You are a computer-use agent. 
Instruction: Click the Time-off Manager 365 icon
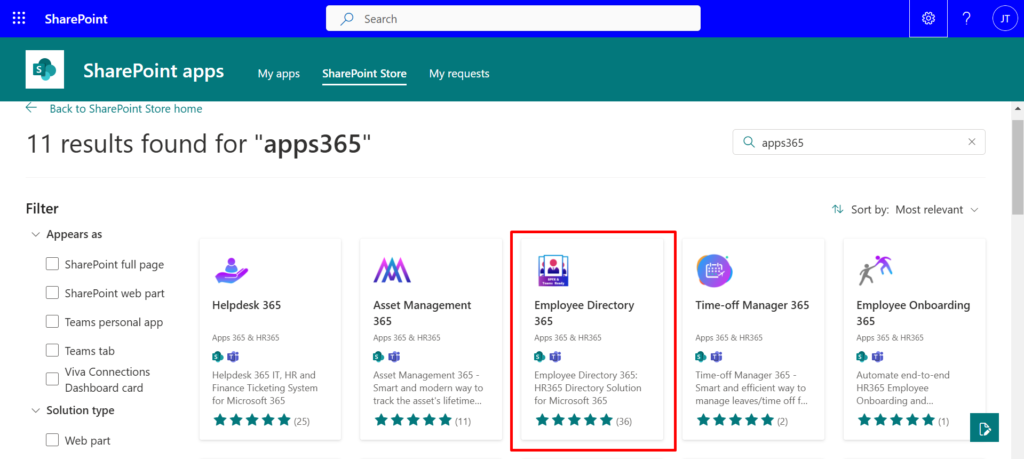point(715,269)
